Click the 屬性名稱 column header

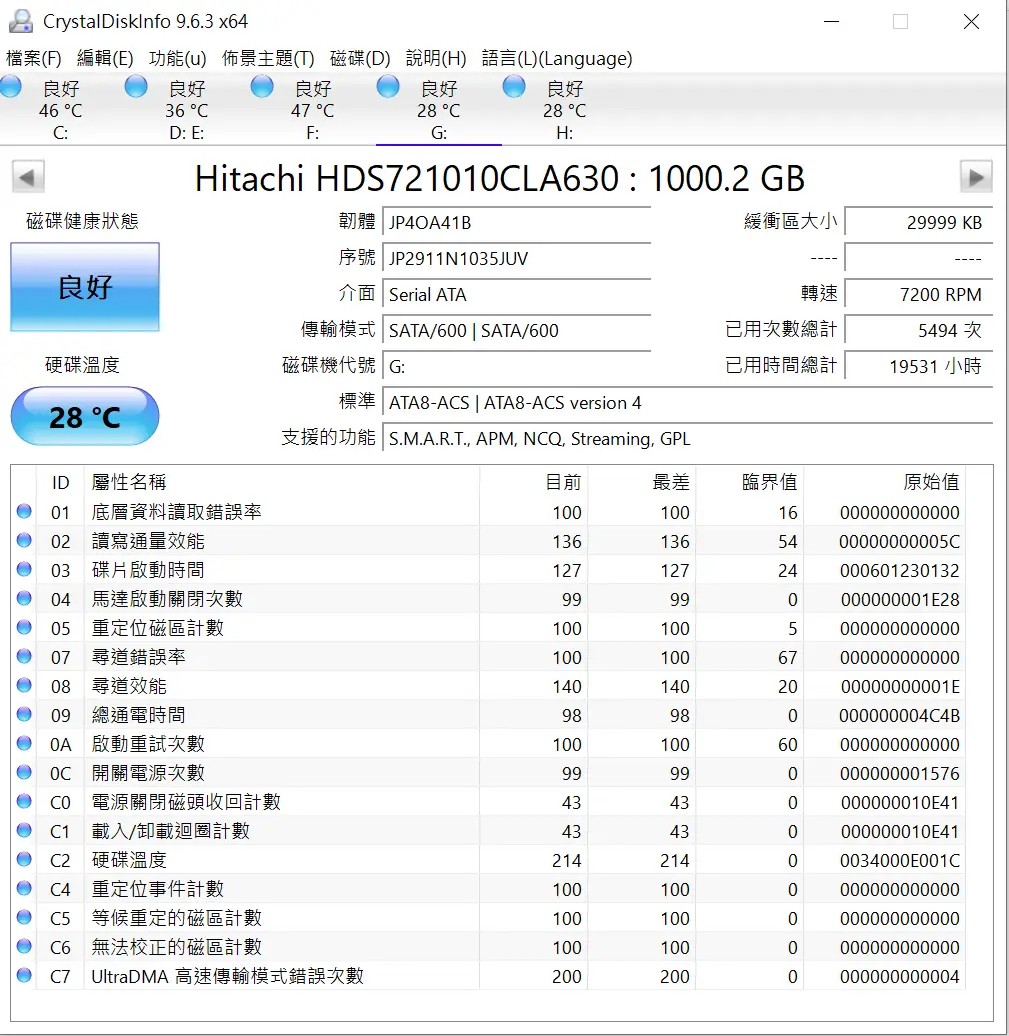(282, 482)
